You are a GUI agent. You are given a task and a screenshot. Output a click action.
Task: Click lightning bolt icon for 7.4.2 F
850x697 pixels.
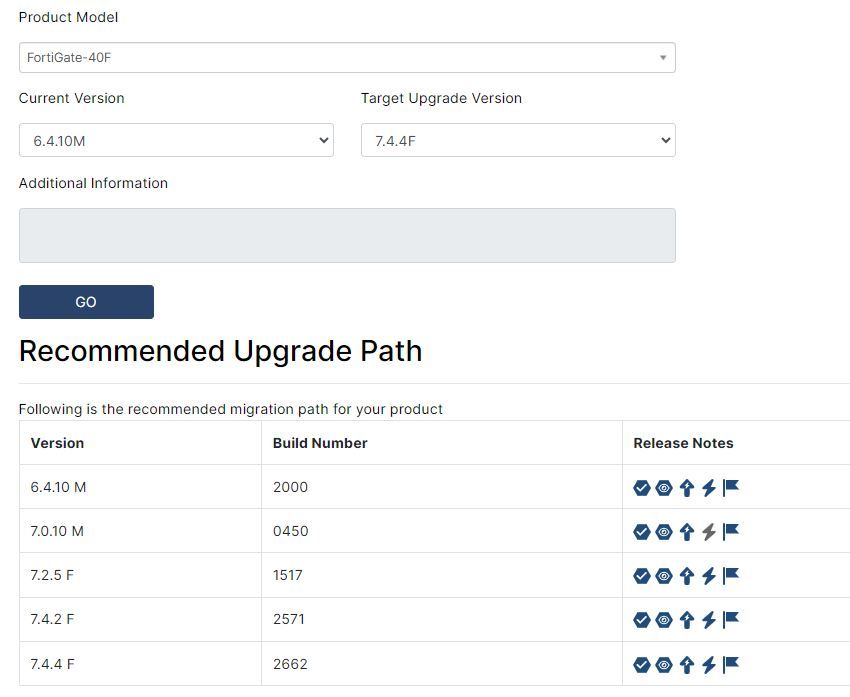pos(709,620)
